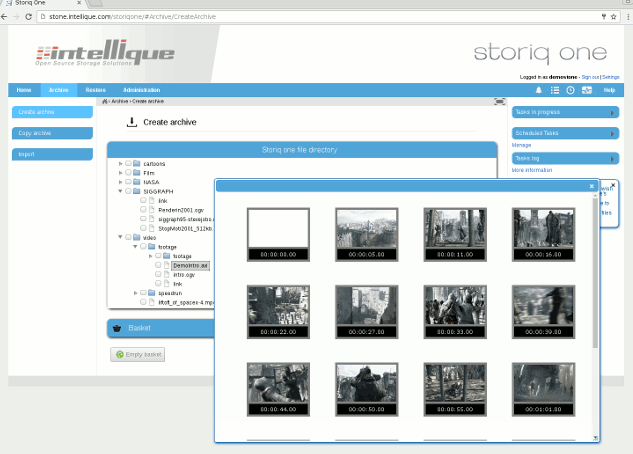Bookmark page with the star icon
Viewport: 633px width, 454px height.
coord(614,17)
